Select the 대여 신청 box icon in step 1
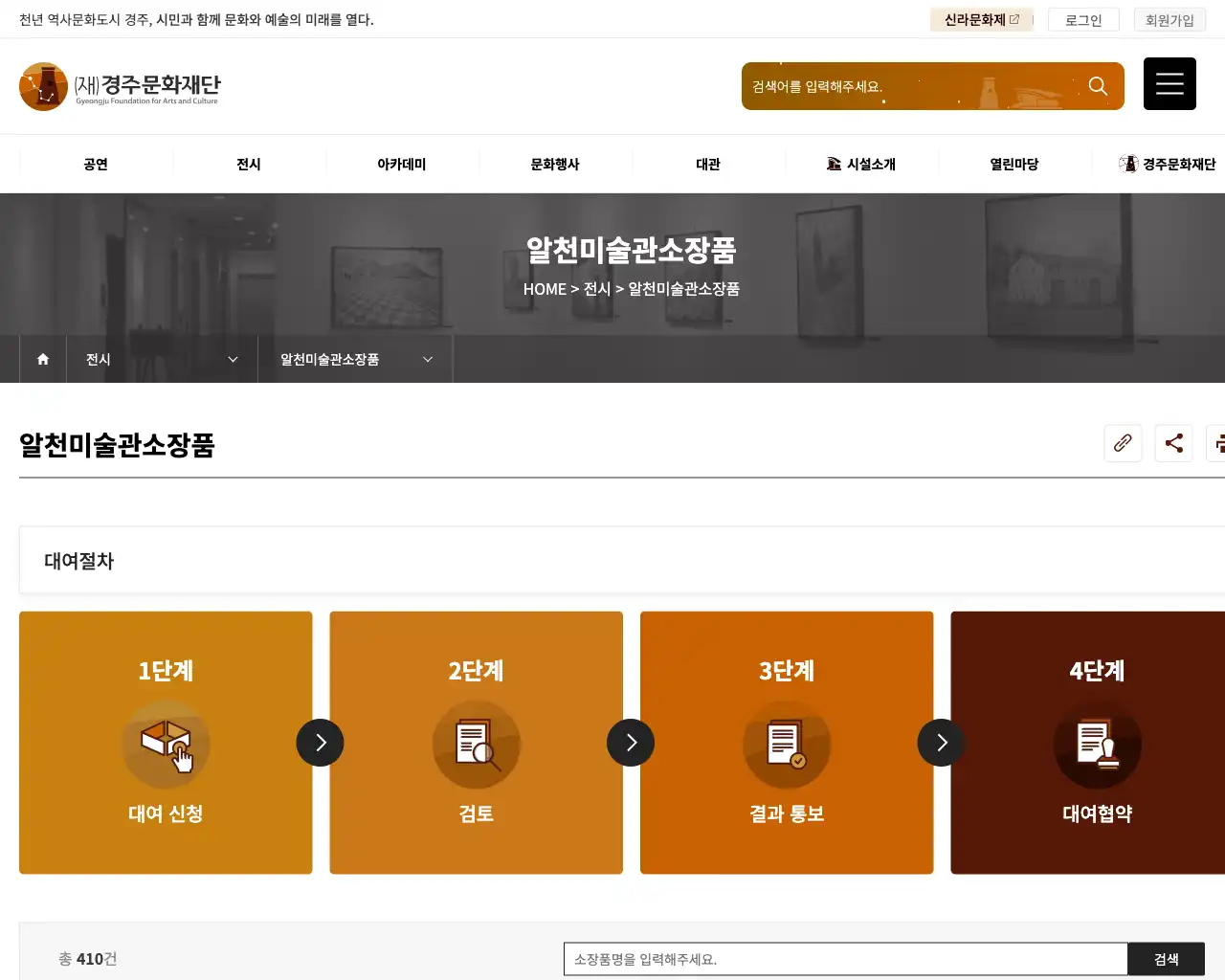The height and width of the screenshot is (980, 1225). [166, 745]
